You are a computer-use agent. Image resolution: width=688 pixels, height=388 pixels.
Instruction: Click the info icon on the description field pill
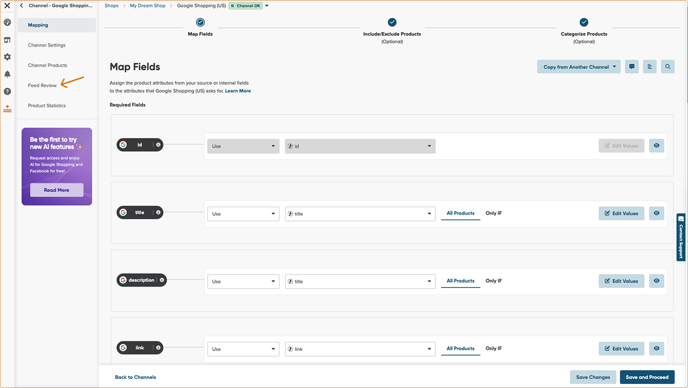[161, 280]
